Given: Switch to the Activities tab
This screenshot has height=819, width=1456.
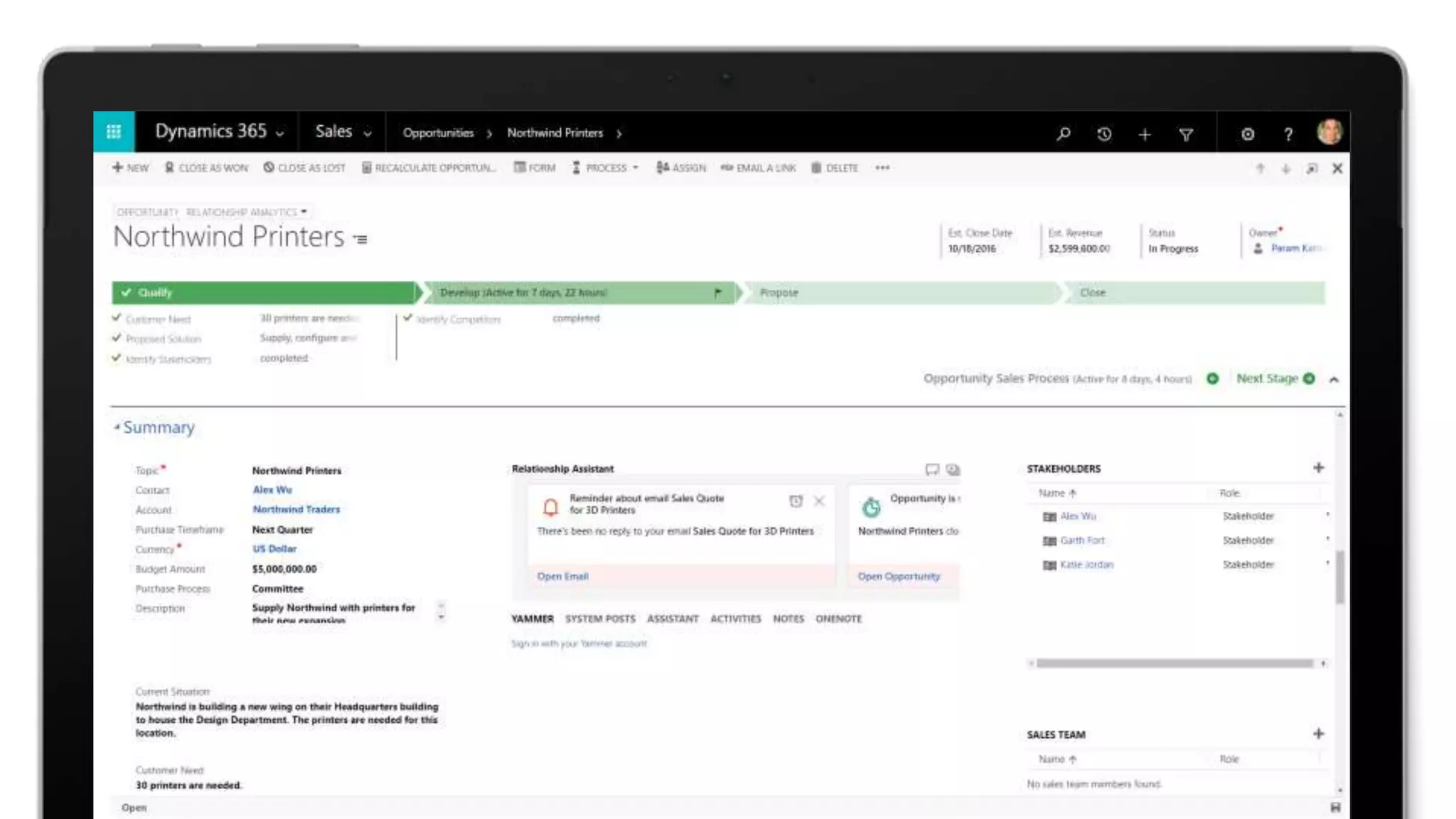Looking at the screenshot, I should coord(735,619).
